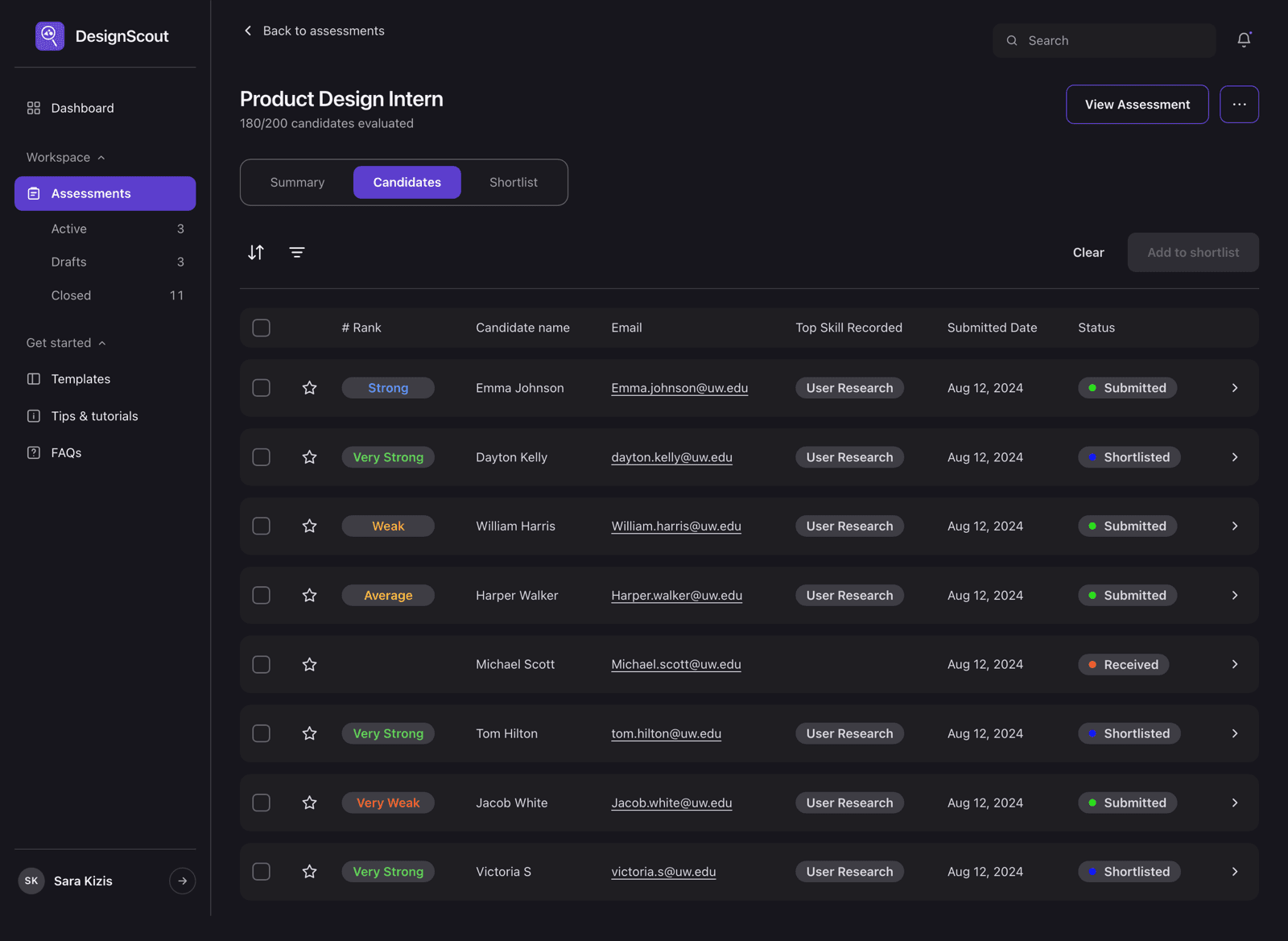
Task: Star Harper Walker's row
Action: point(309,596)
